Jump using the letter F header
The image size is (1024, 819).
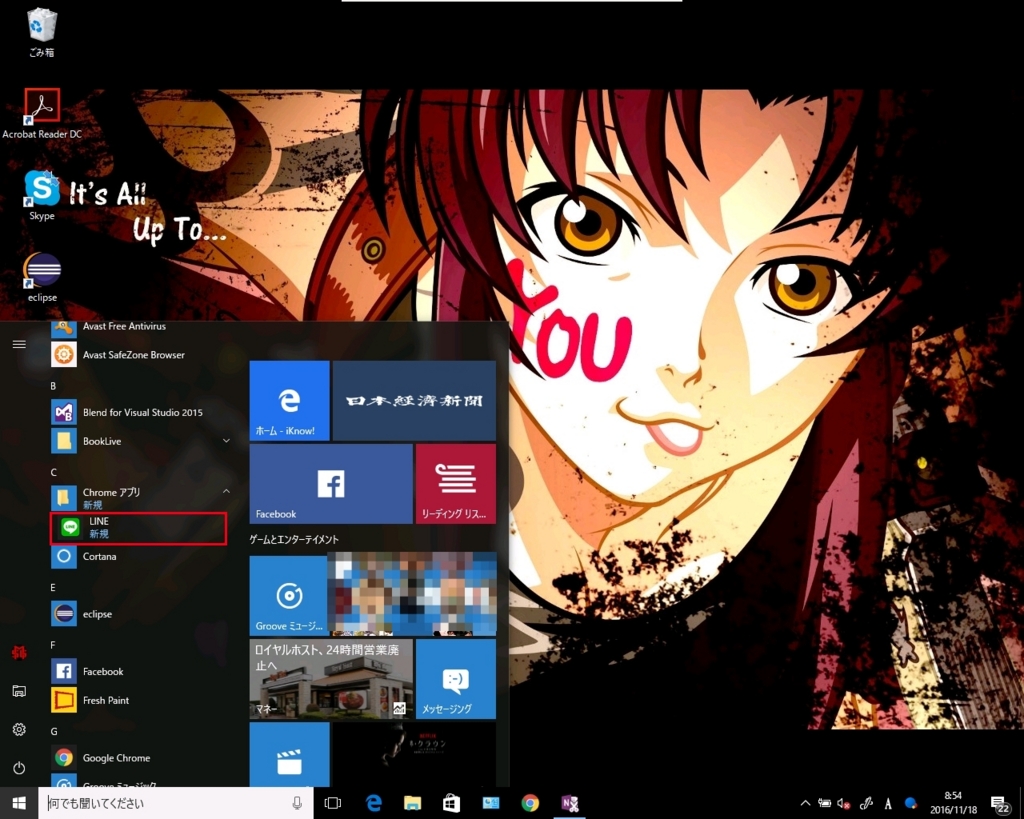click(54, 645)
